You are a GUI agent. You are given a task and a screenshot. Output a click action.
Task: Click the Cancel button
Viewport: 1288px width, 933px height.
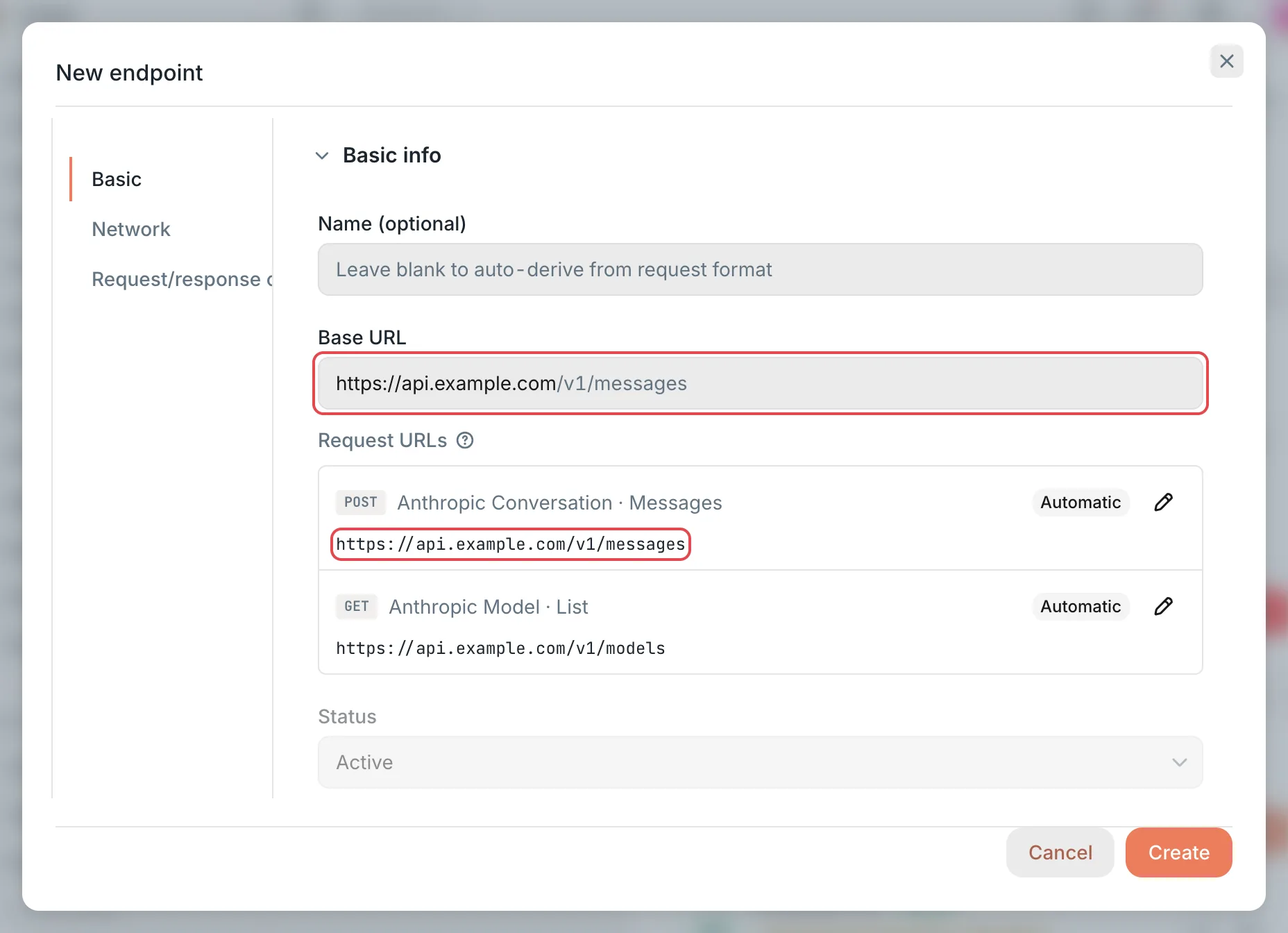coord(1060,852)
